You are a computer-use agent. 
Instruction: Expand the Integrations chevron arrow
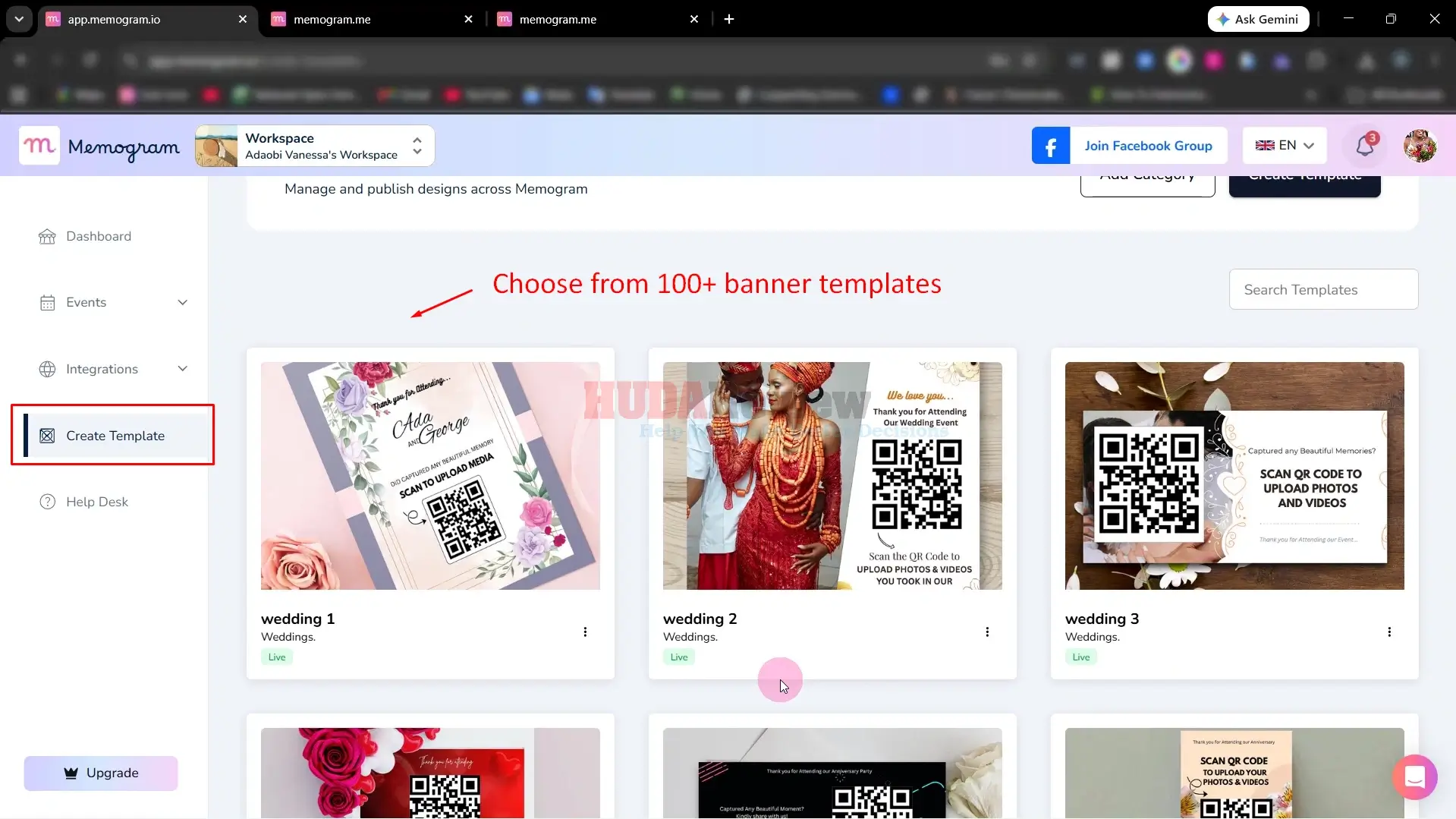(183, 369)
